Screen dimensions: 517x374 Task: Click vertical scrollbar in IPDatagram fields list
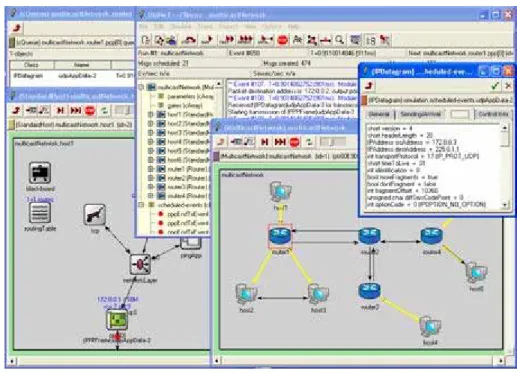pos(505,167)
